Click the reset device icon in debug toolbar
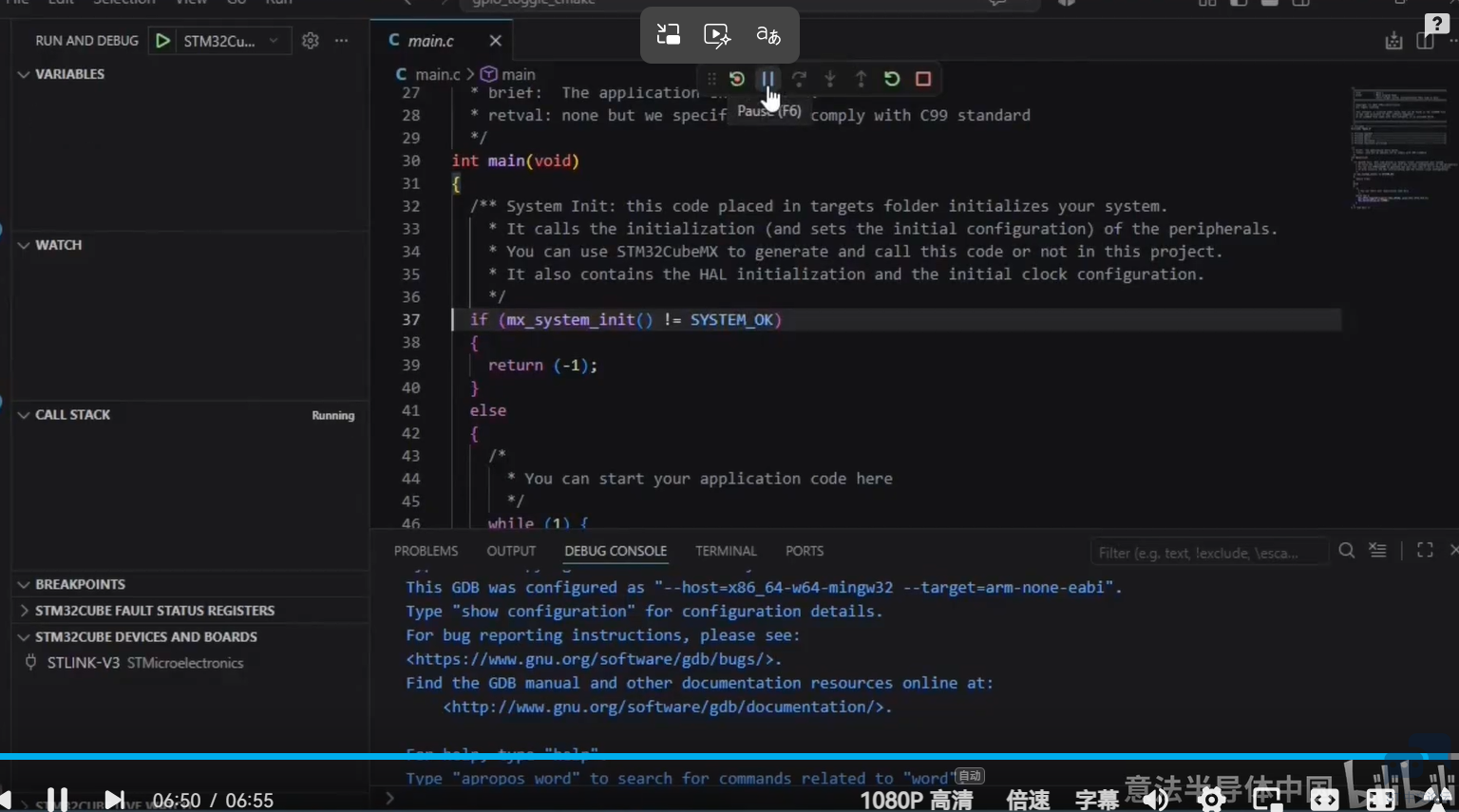Viewport: 1459px width, 812px height. [737, 79]
